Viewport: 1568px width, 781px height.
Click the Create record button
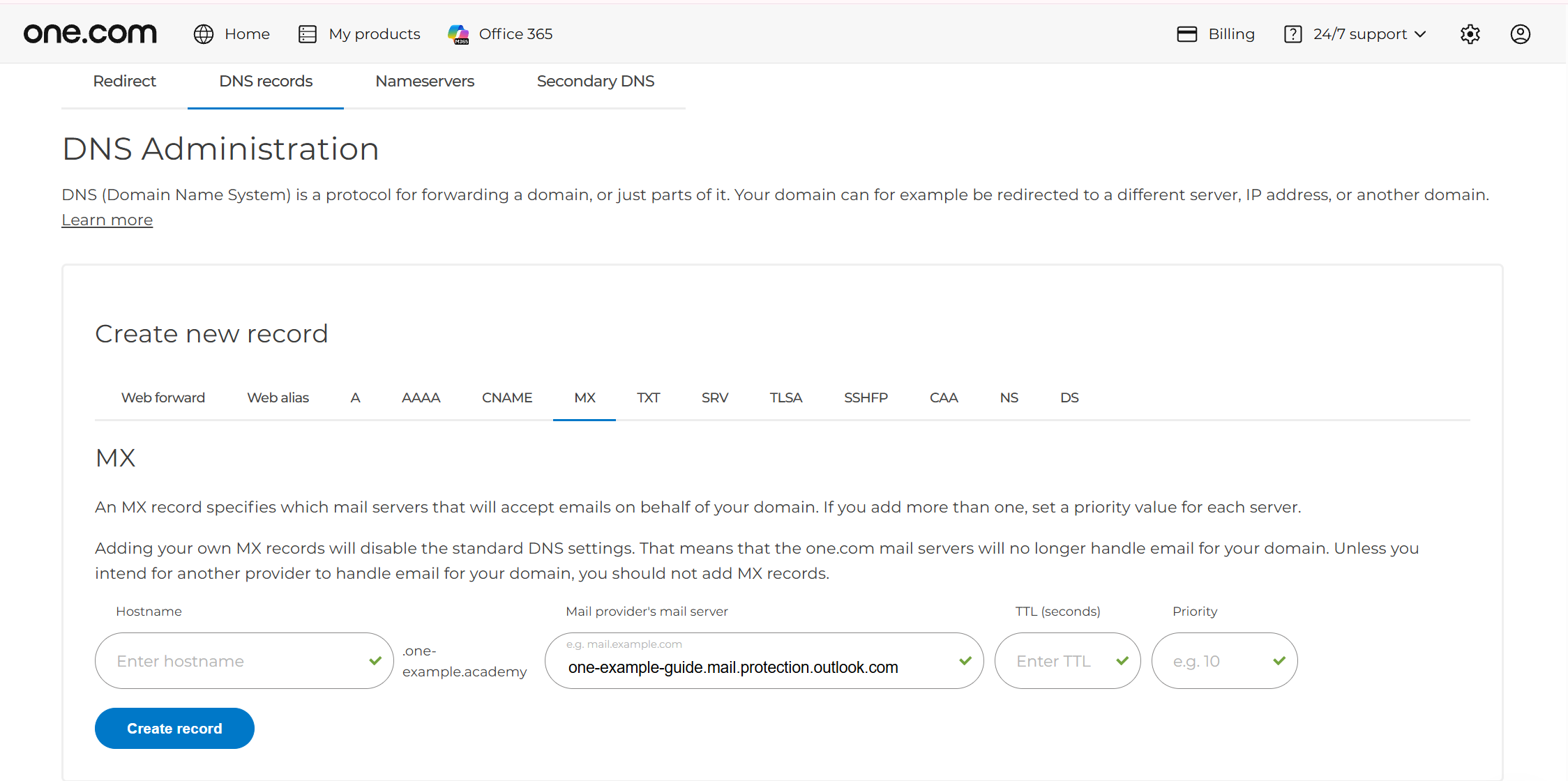tap(174, 729)
